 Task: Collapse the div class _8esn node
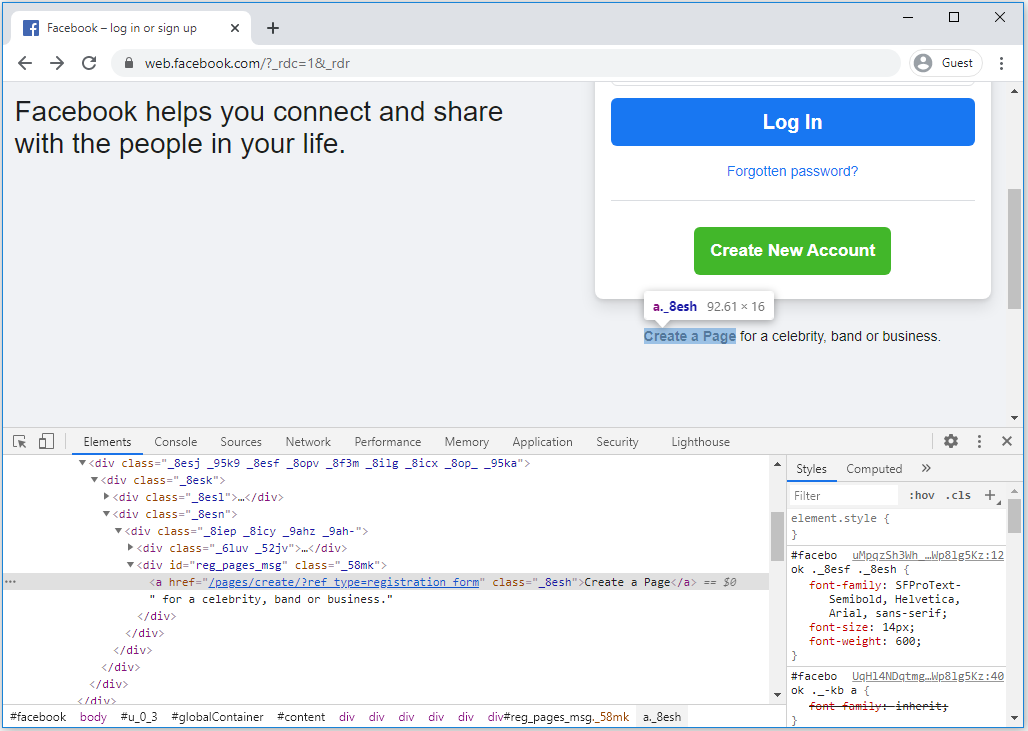[106, 514]
